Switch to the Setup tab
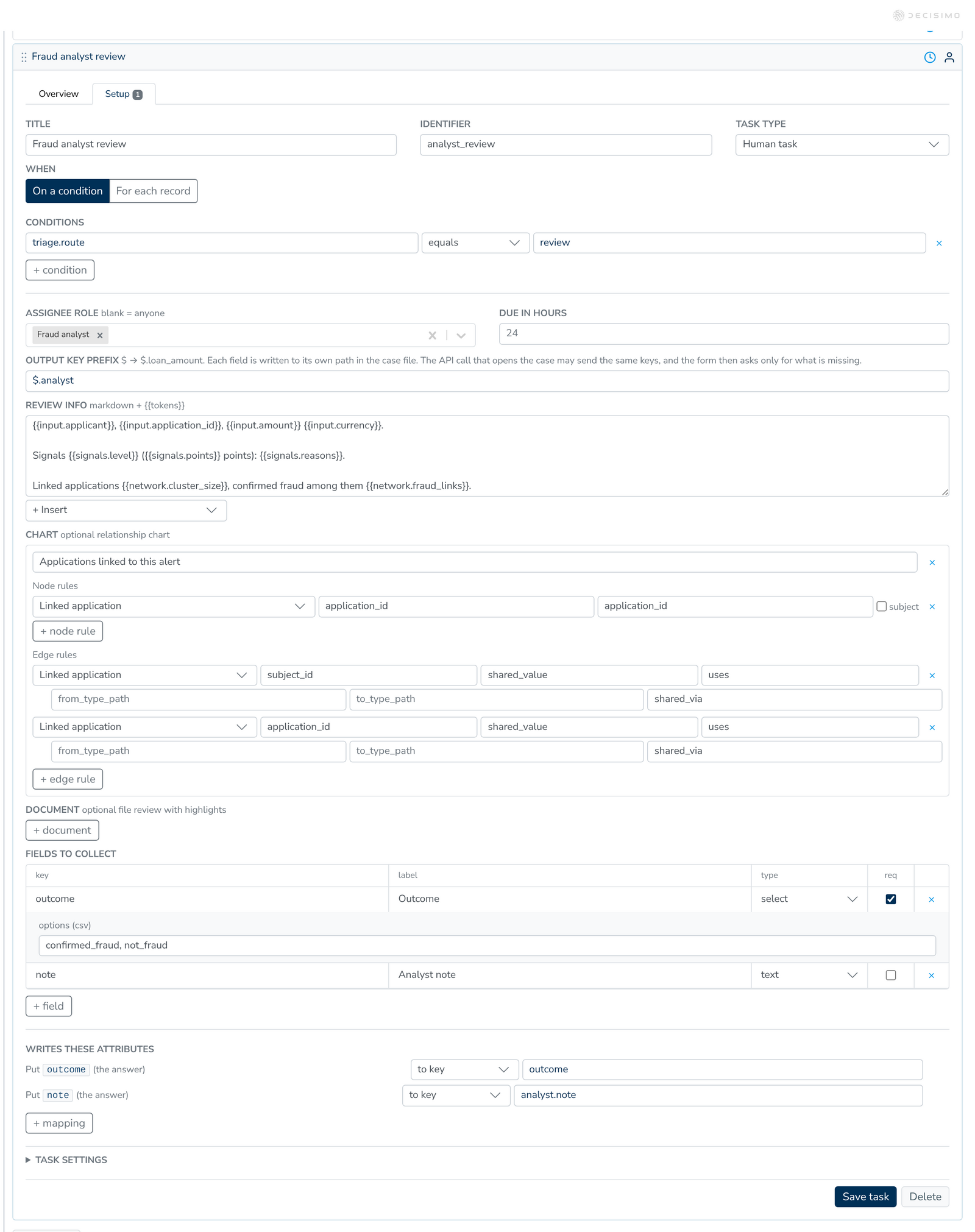The image size is (975, 1232). [x=124, y=94]
